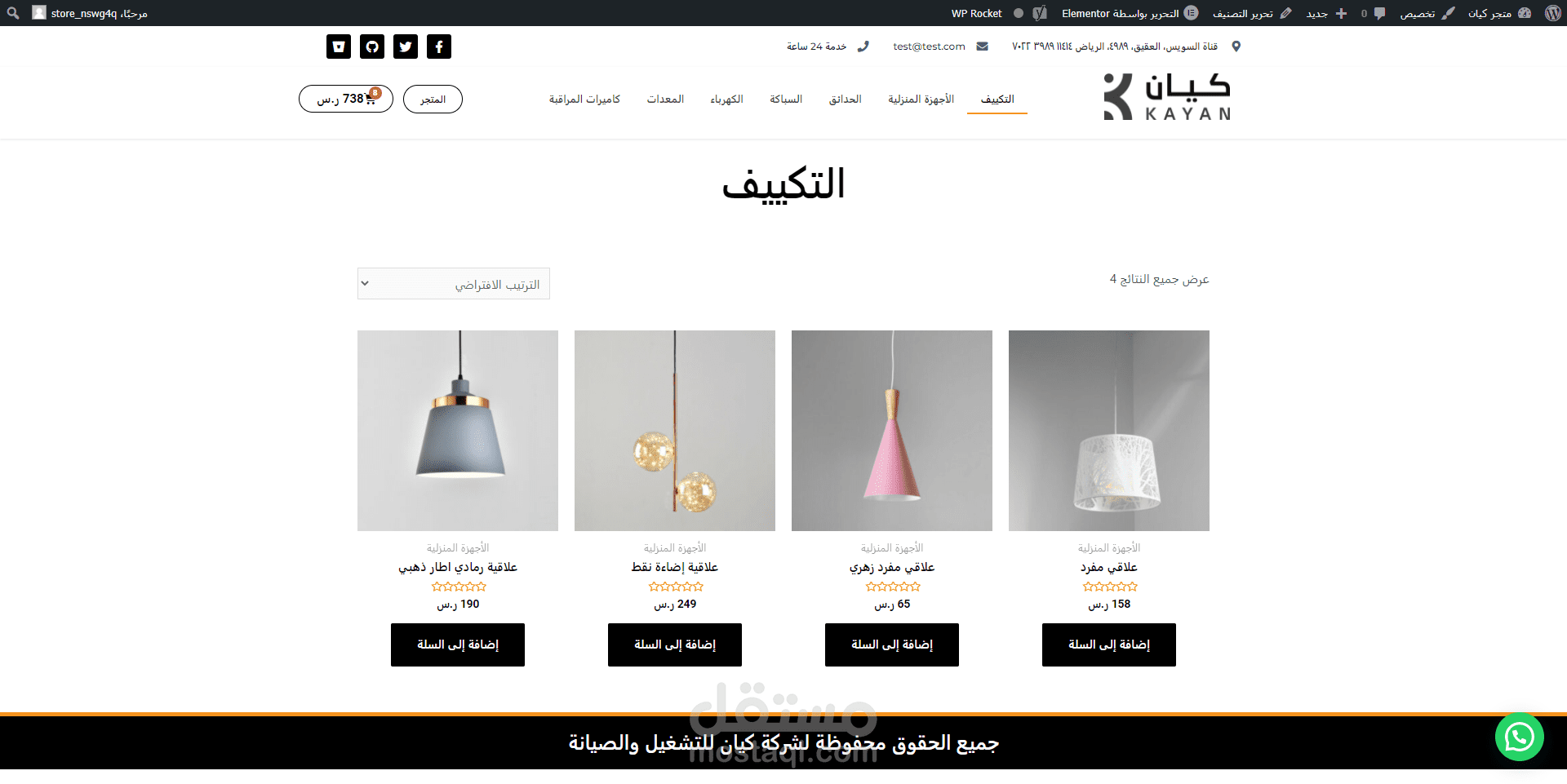Open the shopping cart showing 738
This screenshot has width=1567, height=784.
[x=346, y=99]
